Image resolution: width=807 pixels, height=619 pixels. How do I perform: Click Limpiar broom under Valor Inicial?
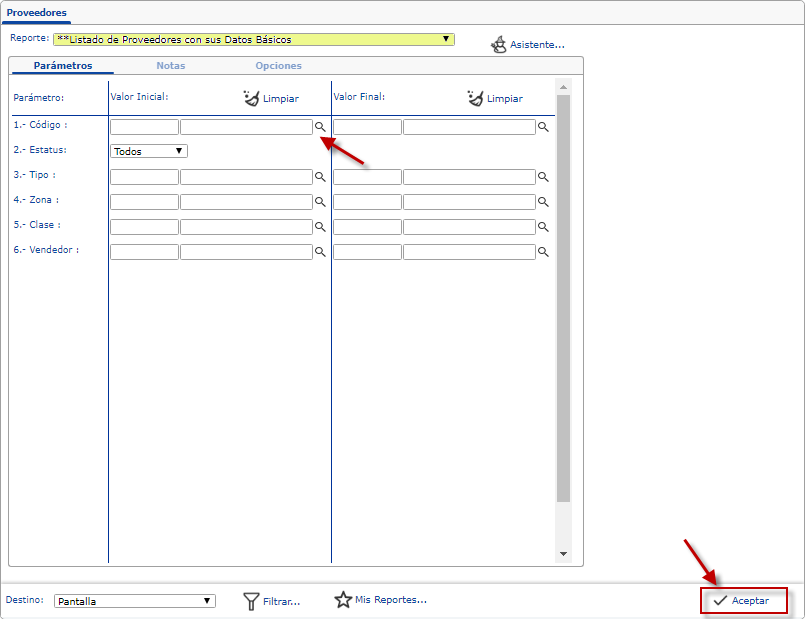point(252,98)
